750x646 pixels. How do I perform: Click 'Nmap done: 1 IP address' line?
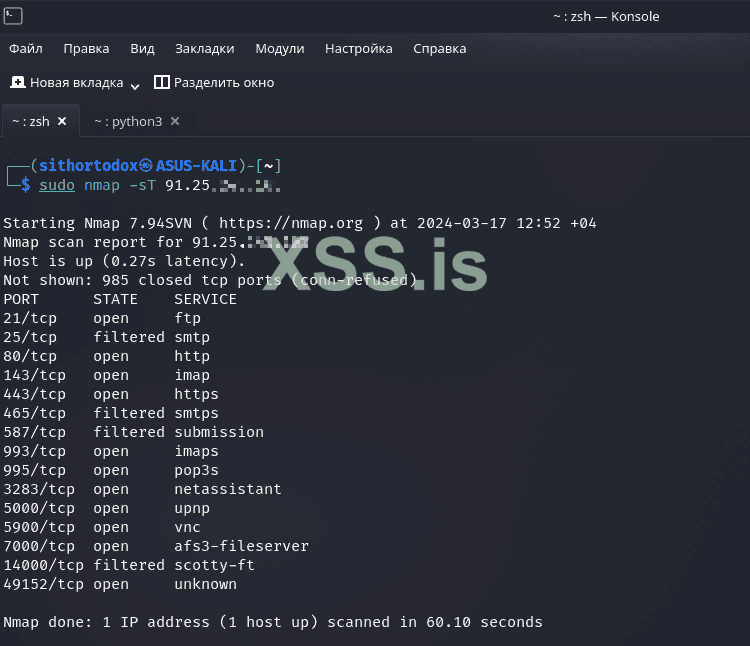point(273,622)
